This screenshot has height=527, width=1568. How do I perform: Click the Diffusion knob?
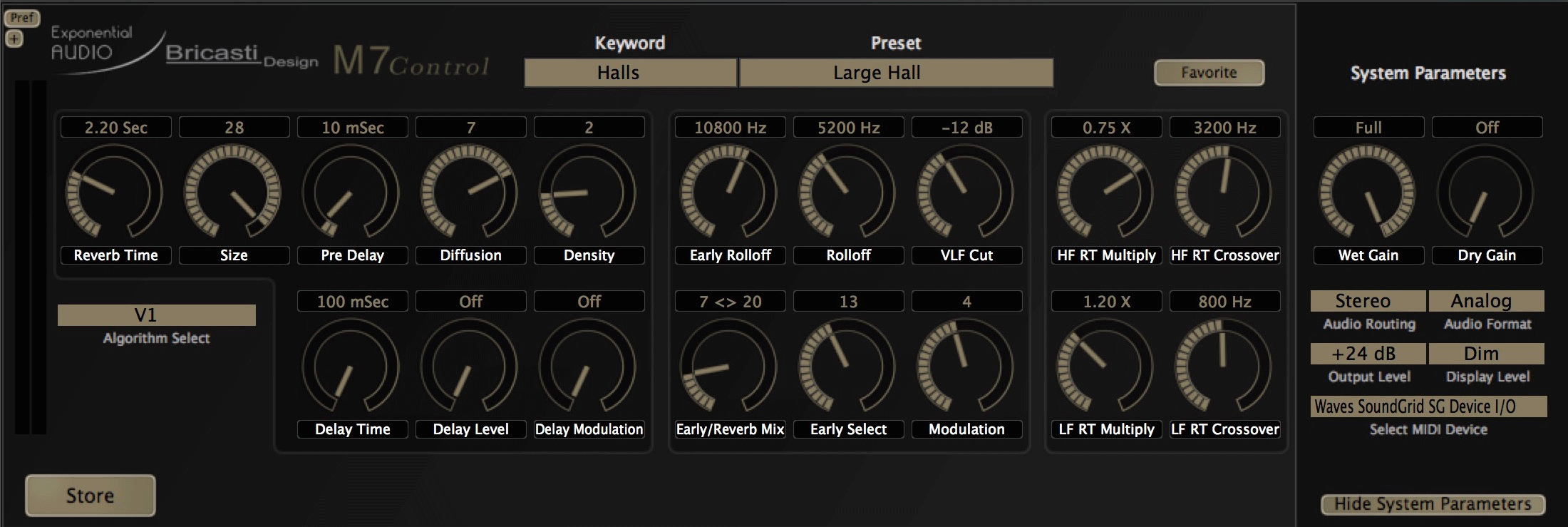469,192
